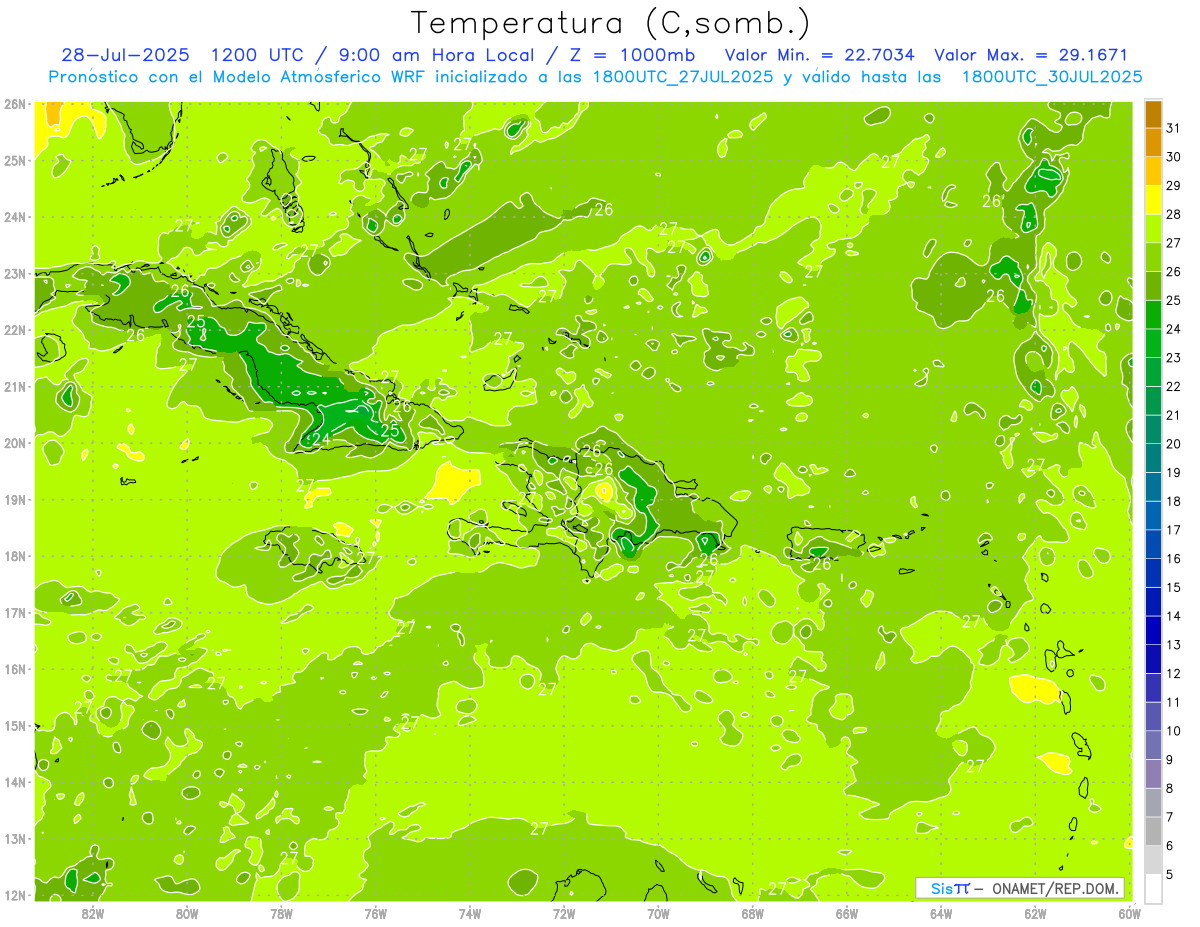Click the "20N" latitude axis label
This screenshot has width=1200, height=927.
coord(14,443)
